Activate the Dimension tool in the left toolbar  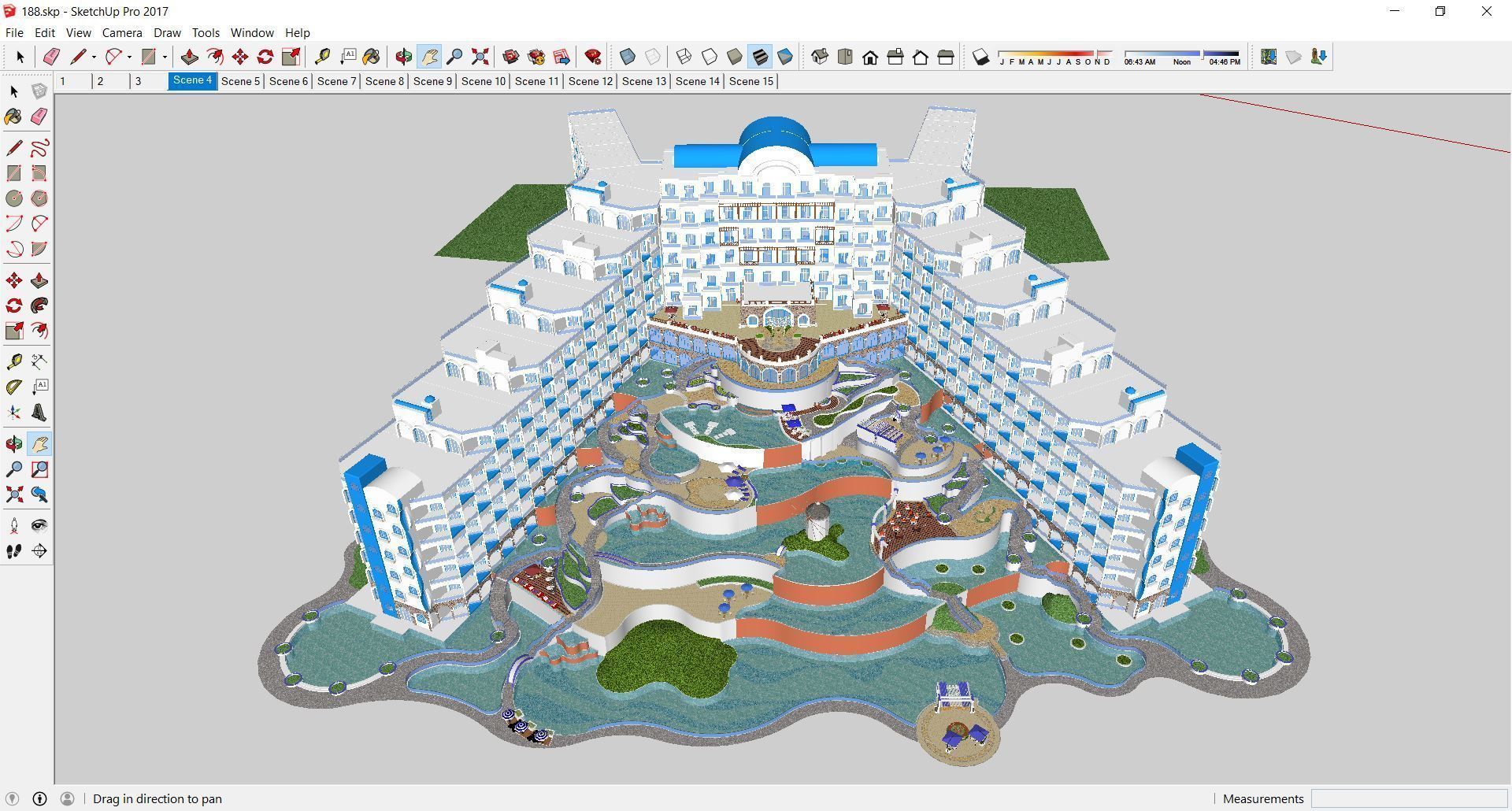tap(39, 362)
